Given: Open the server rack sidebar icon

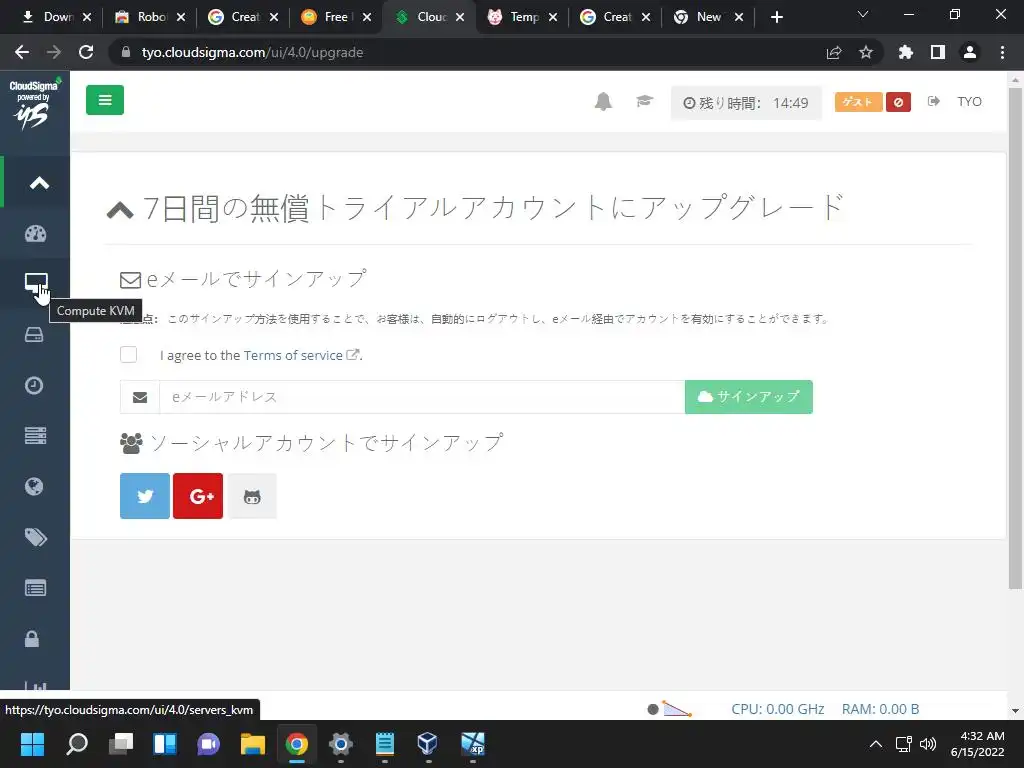Looking at the screenshot, I should (x=35, y=436).
